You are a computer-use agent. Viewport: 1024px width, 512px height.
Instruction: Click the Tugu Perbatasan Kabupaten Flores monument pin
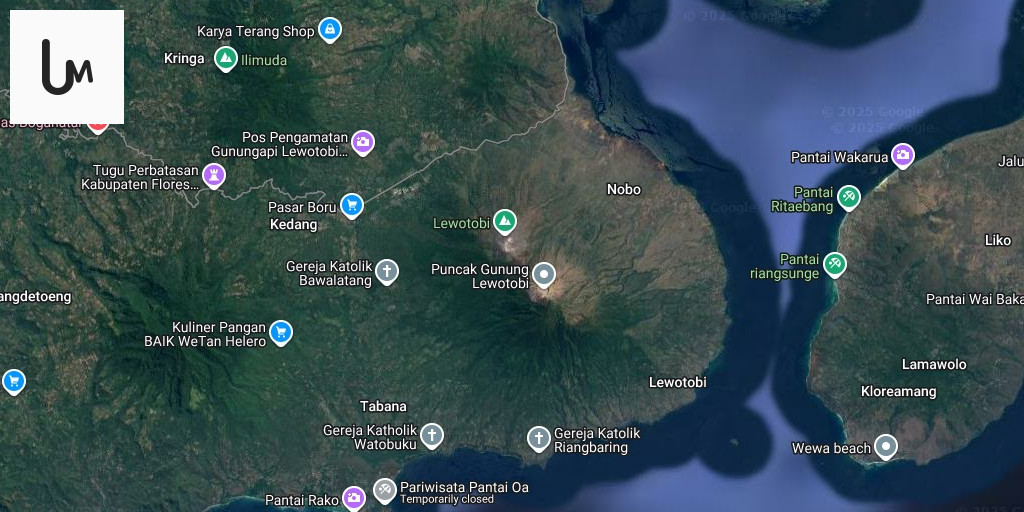[213, 175]
